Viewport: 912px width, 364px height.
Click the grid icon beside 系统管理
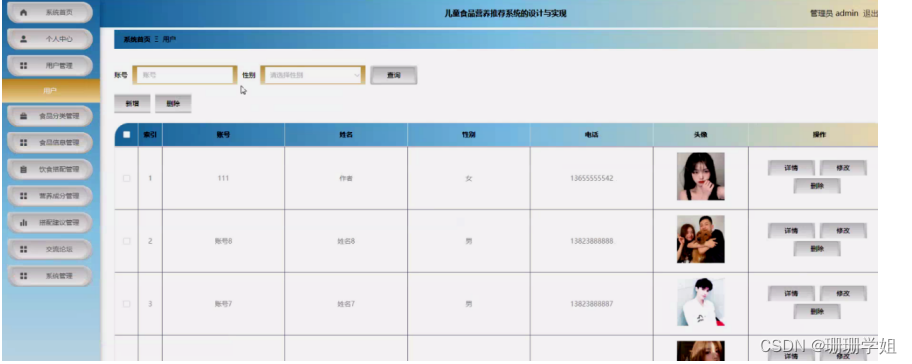pyautogui.click(x=24, y=276)
